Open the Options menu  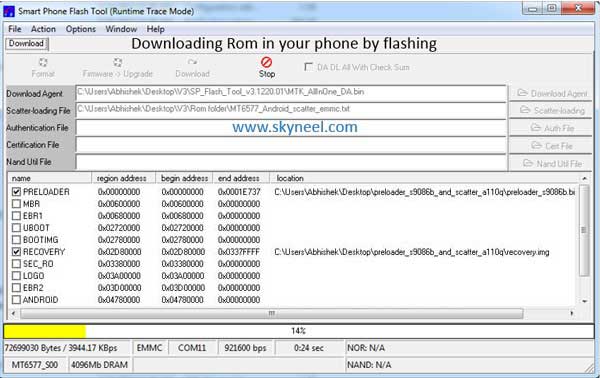(80, 29)
